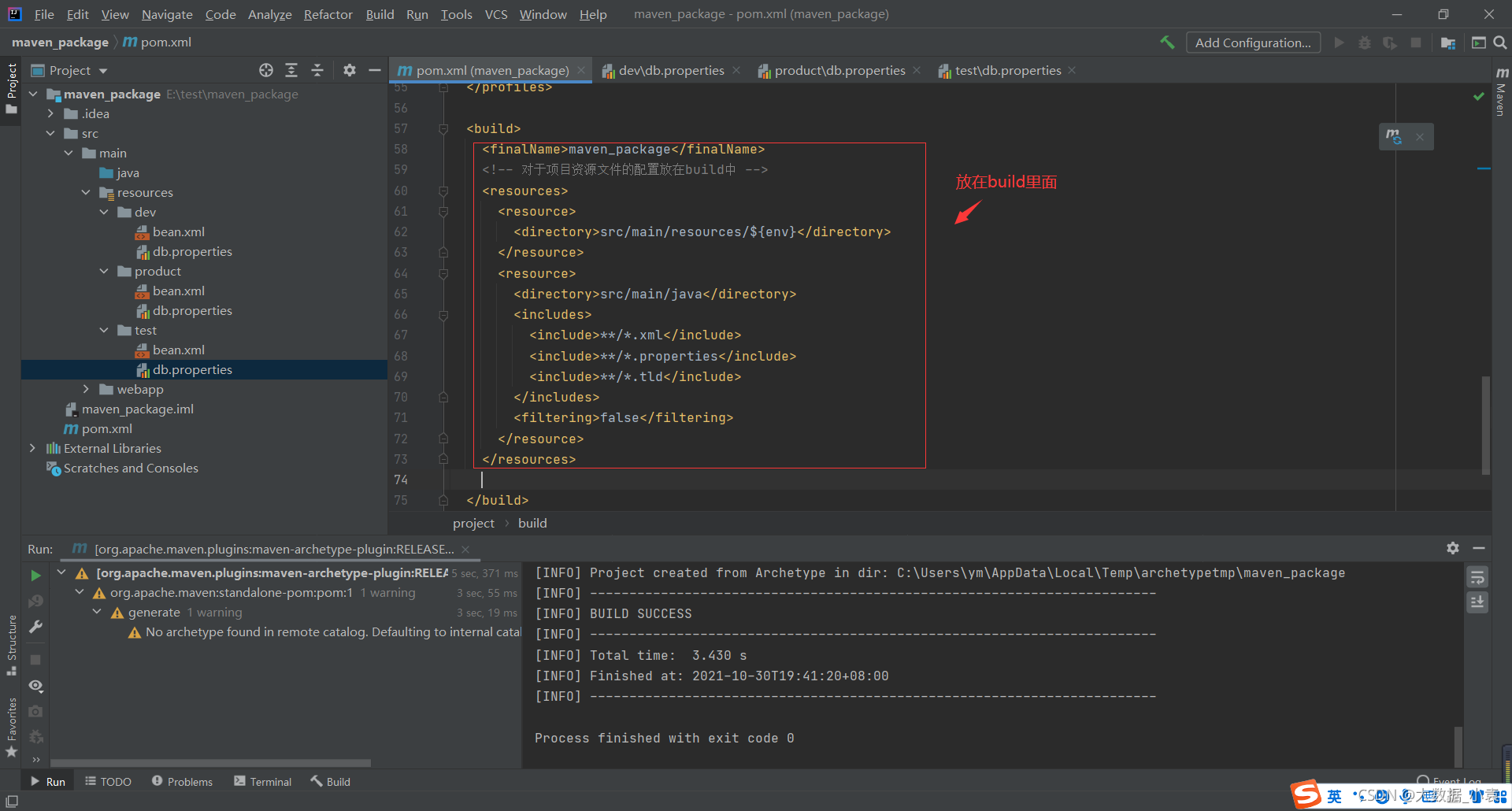
Task: Open the Problems tool window tab
Action: [182, 781]
